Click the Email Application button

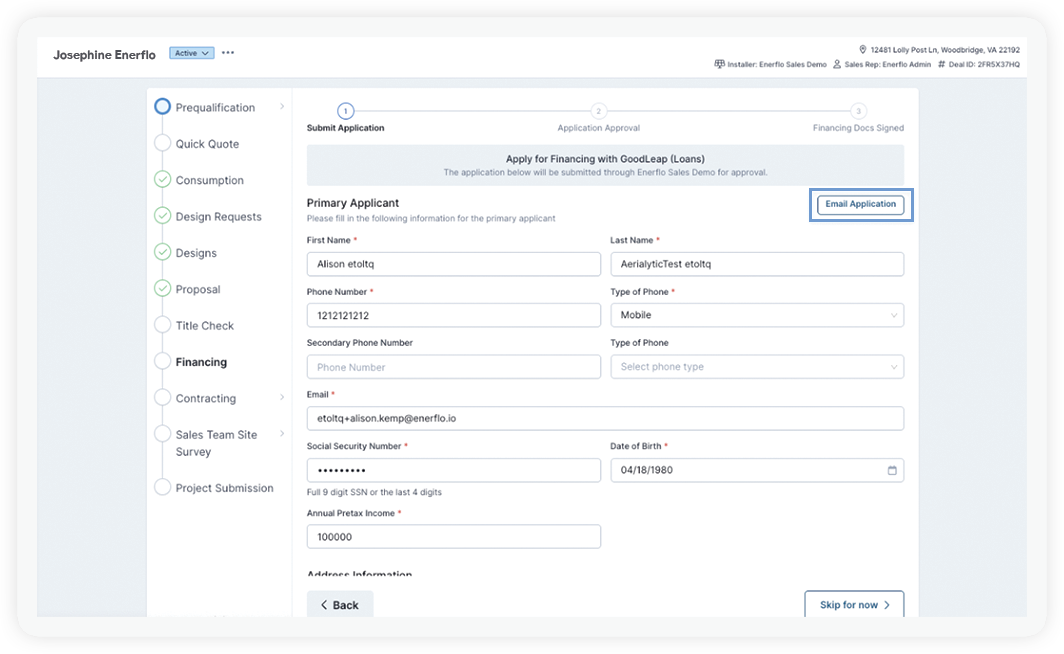tap(860, 204)
